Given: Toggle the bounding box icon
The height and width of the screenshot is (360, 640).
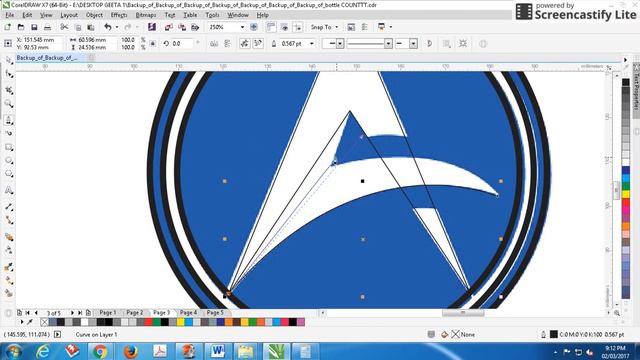Looking at the screenshot, I should click(x=463, y=43).
